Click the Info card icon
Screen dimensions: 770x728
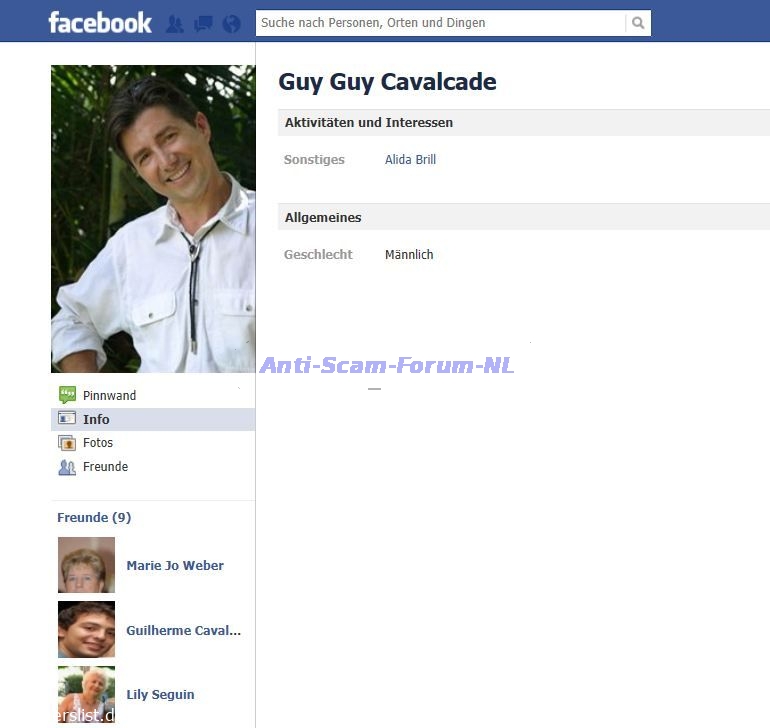pos(67,419)
